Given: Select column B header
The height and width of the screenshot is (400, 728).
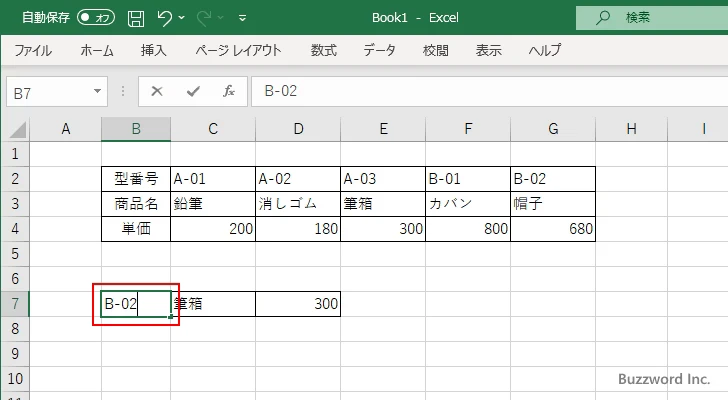Looking at the screenshot, I should [x=136, y=129].
